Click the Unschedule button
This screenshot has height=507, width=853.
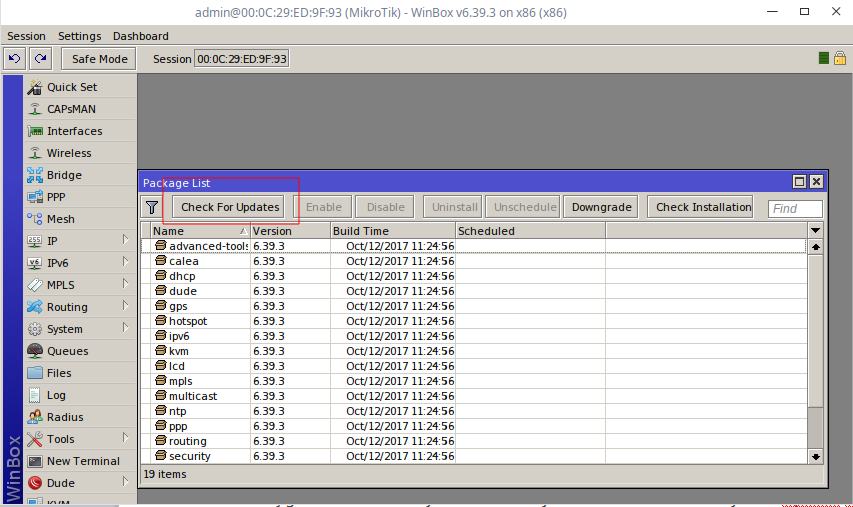pos(524,207)
